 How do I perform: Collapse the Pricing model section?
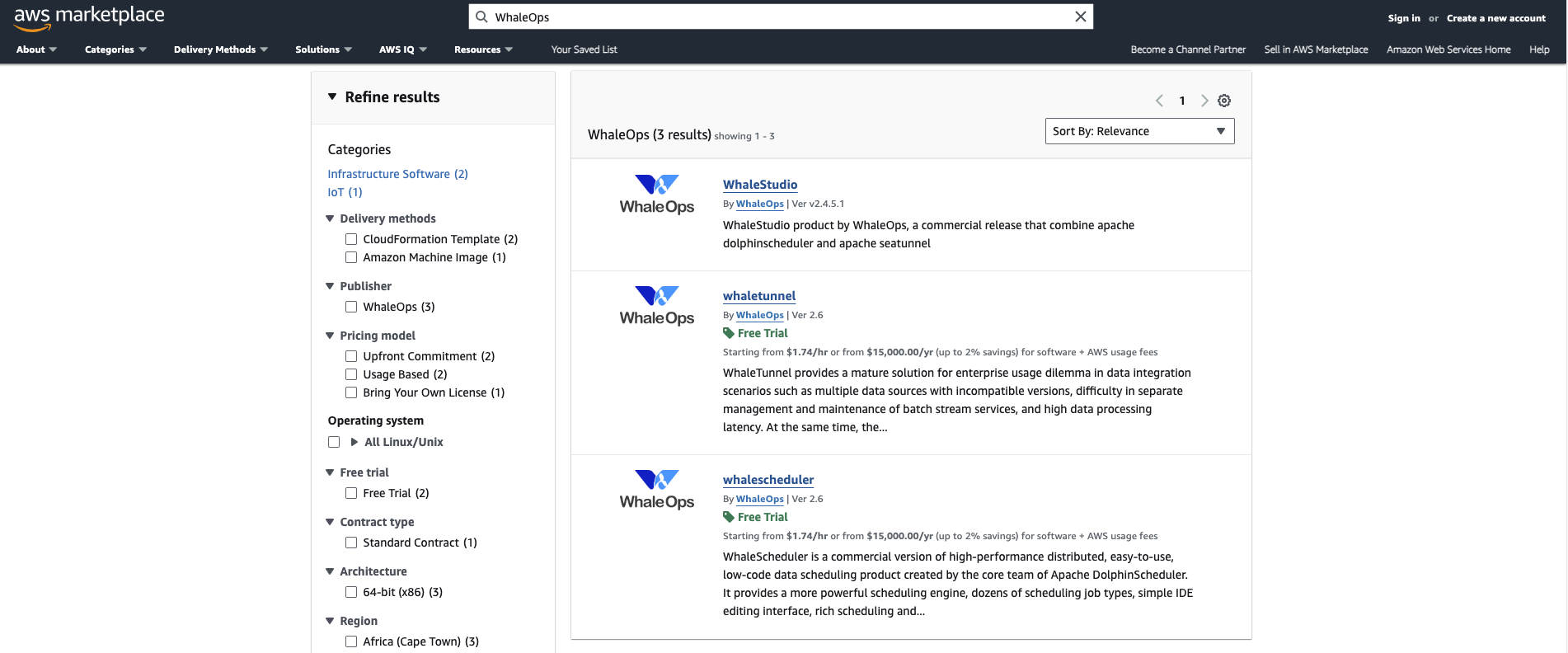(330, 336)
